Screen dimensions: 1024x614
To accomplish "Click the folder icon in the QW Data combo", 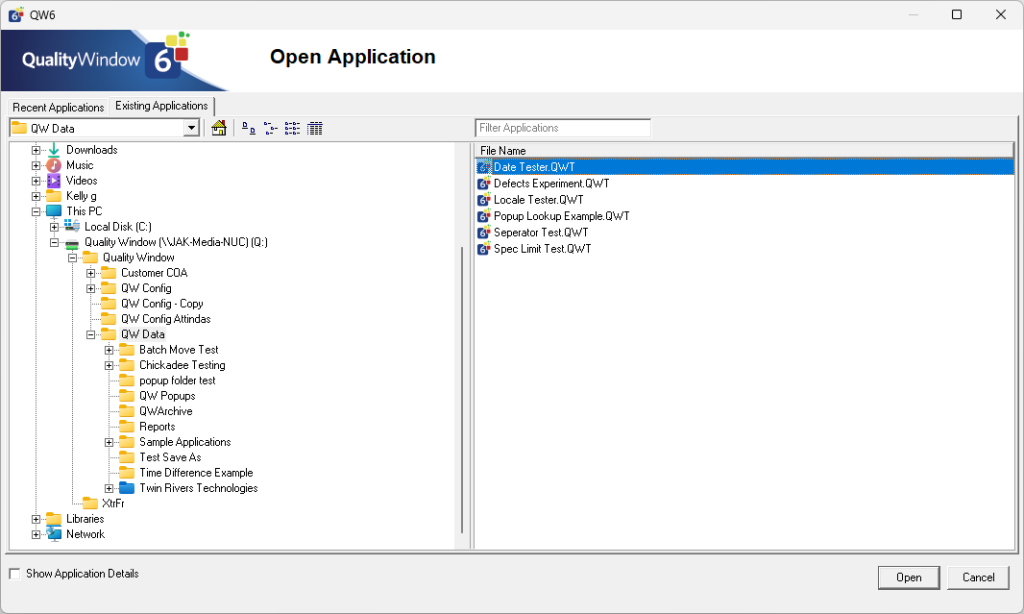I will point(18,128).
